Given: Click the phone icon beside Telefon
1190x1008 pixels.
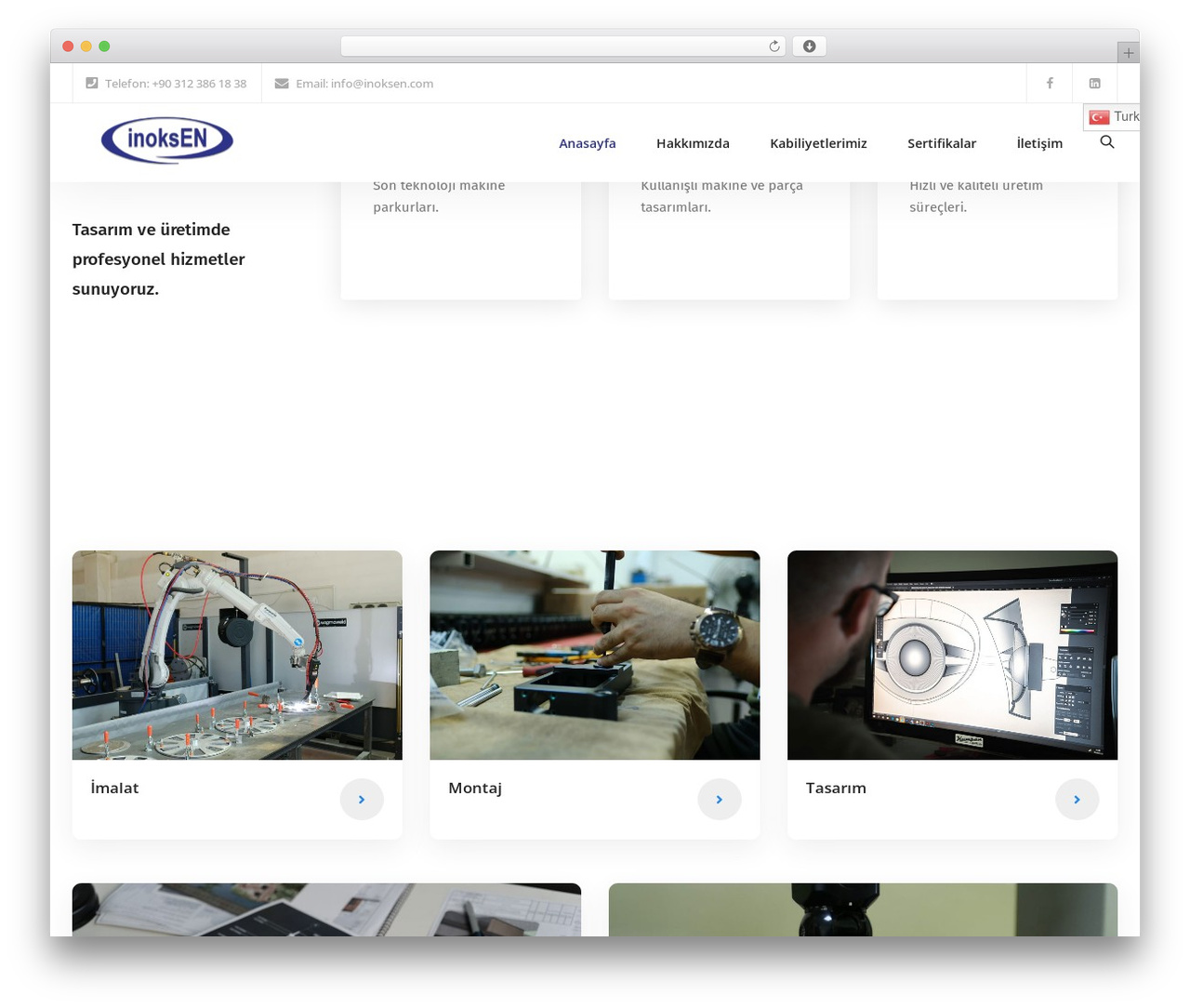Looking at the screenshot, I should (91, 83).
